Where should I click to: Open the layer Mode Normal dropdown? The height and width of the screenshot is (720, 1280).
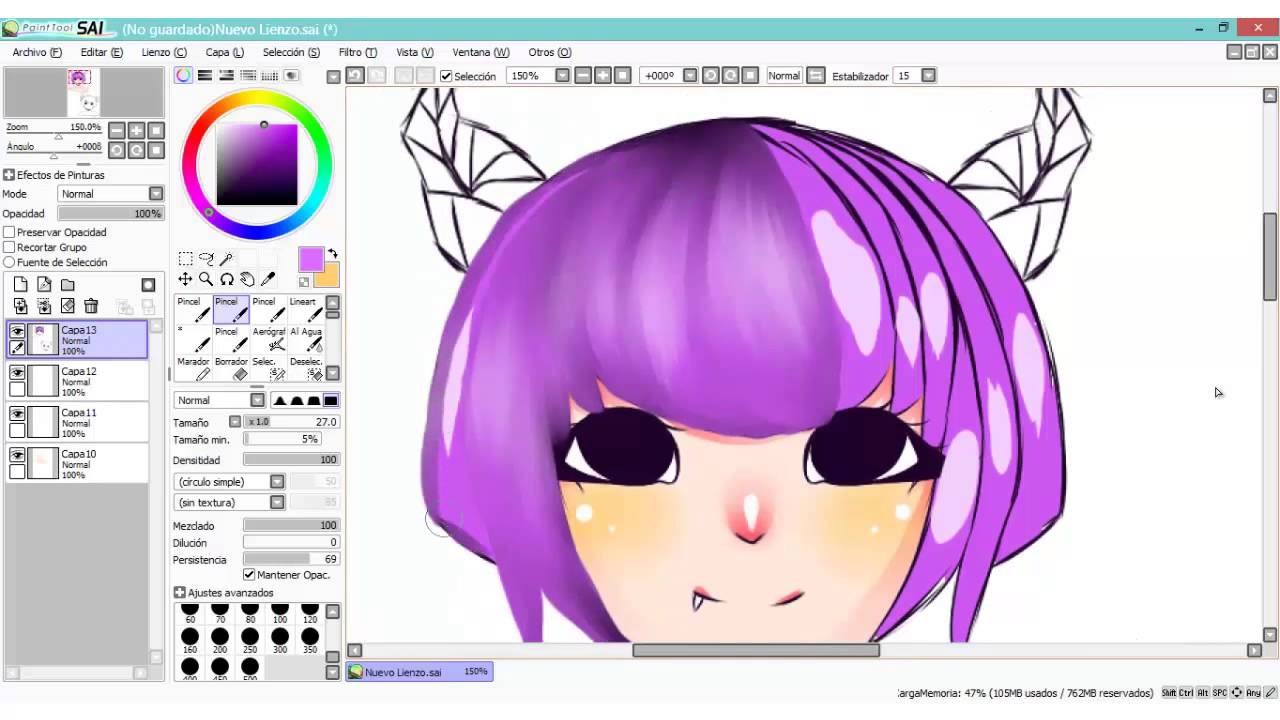[110, 194]
